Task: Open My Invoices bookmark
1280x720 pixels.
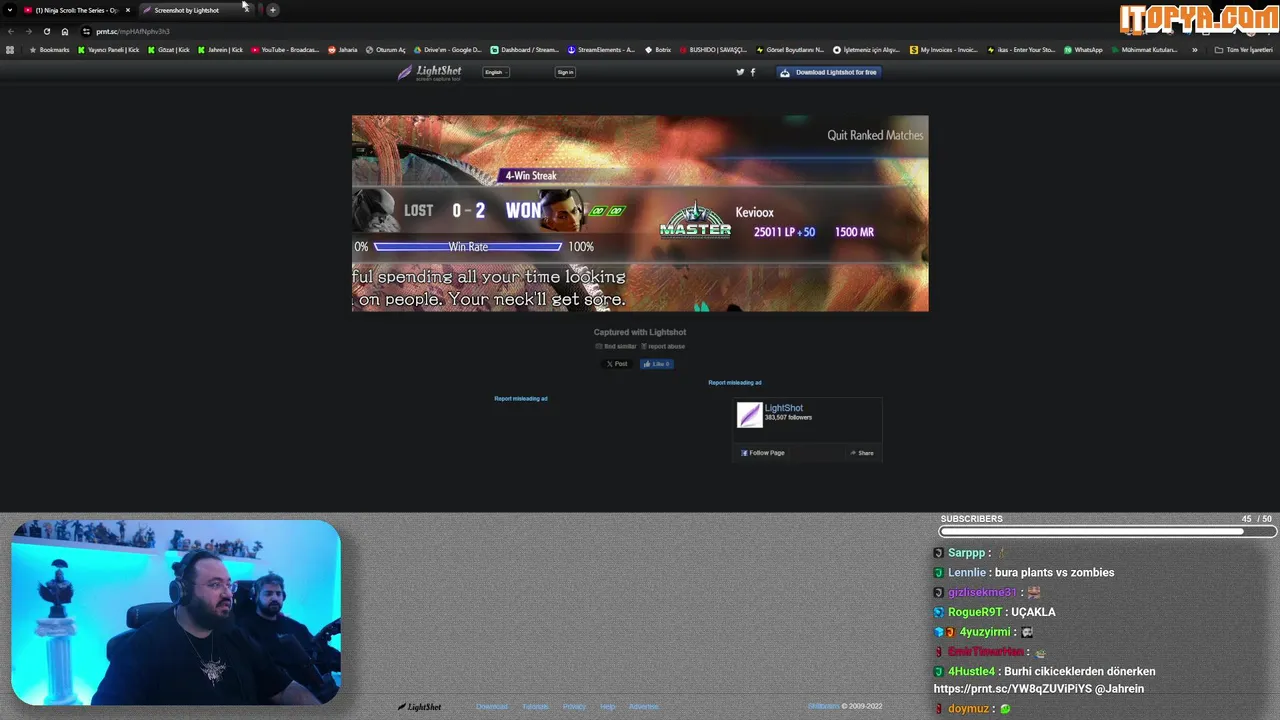Action: (944, 49)
